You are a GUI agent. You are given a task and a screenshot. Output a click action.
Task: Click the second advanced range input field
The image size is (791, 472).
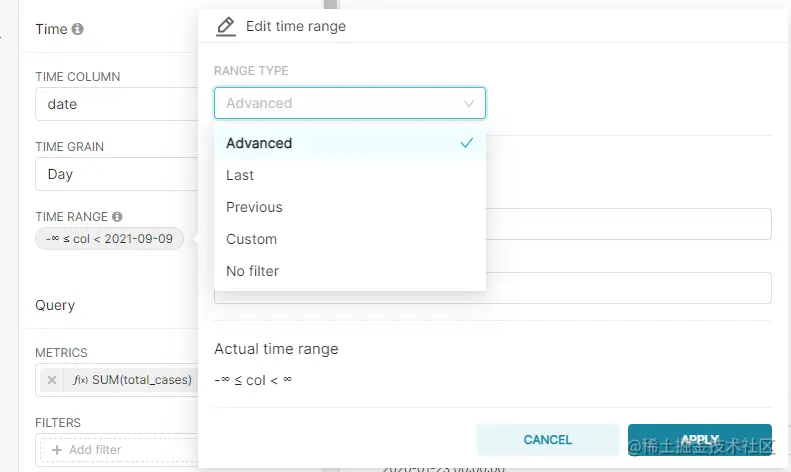coord(628,288)
